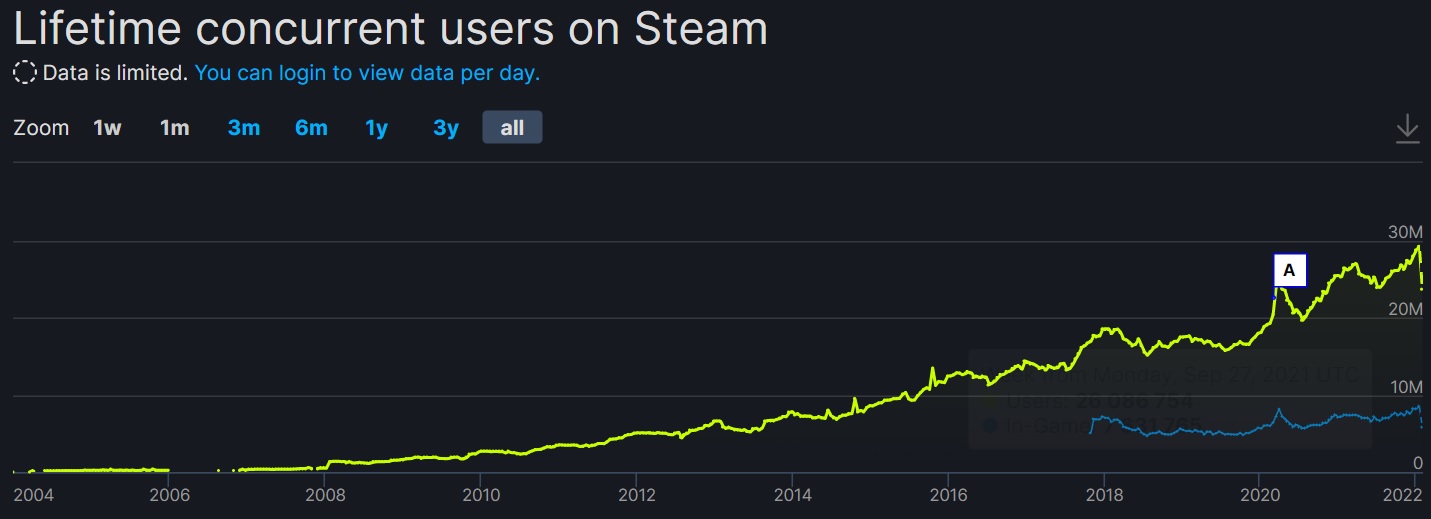Click the 'Zoom' label beside range buttons
The image size is (1431, 519).
click(x=41, y=128)
